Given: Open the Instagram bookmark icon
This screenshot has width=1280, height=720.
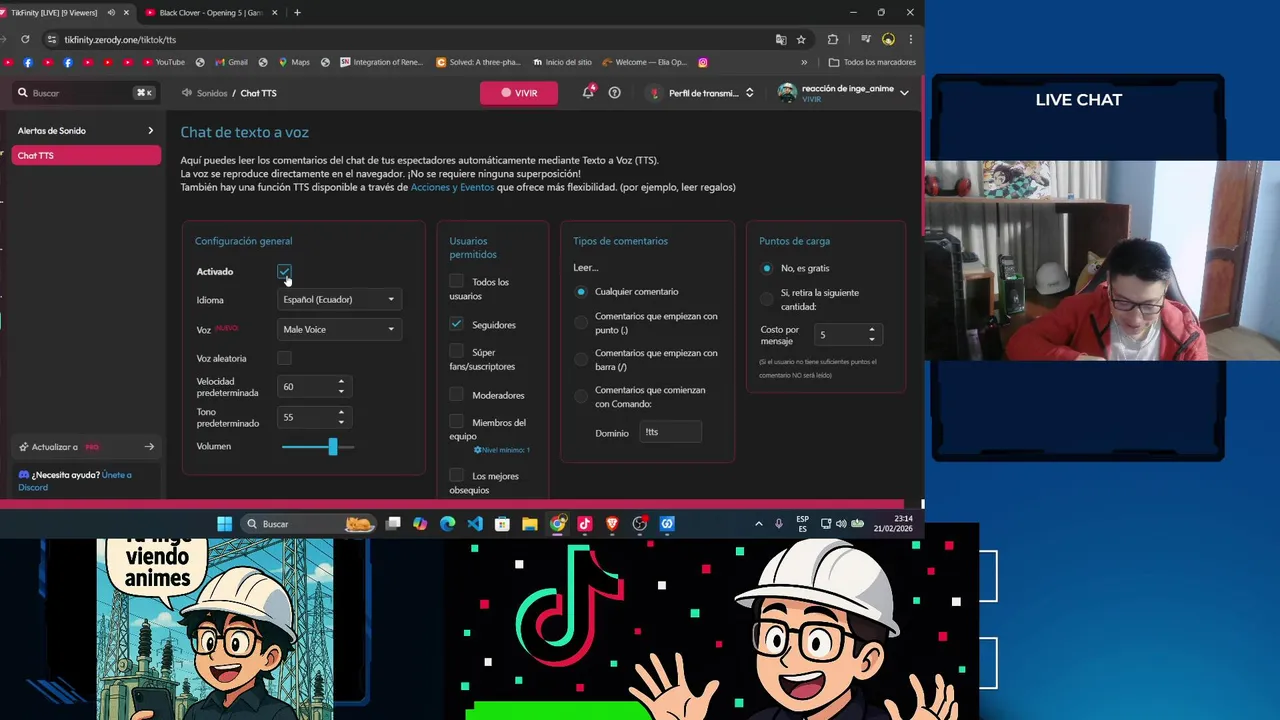Looking at the screenshot, I should pyautogui.click(x=703, y=62).
